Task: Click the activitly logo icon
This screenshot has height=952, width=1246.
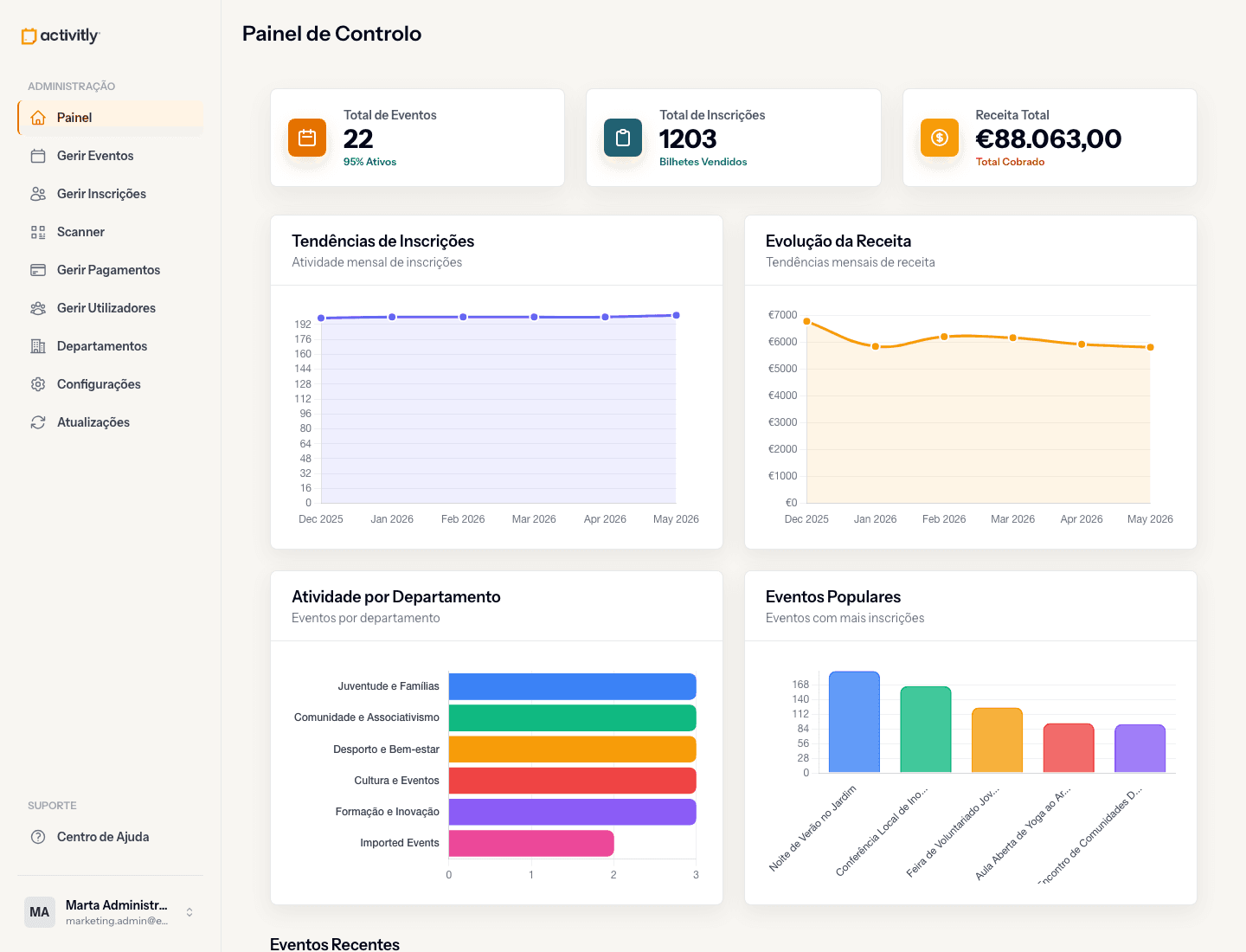Action: pyautogui.click(x=29, y=35)
